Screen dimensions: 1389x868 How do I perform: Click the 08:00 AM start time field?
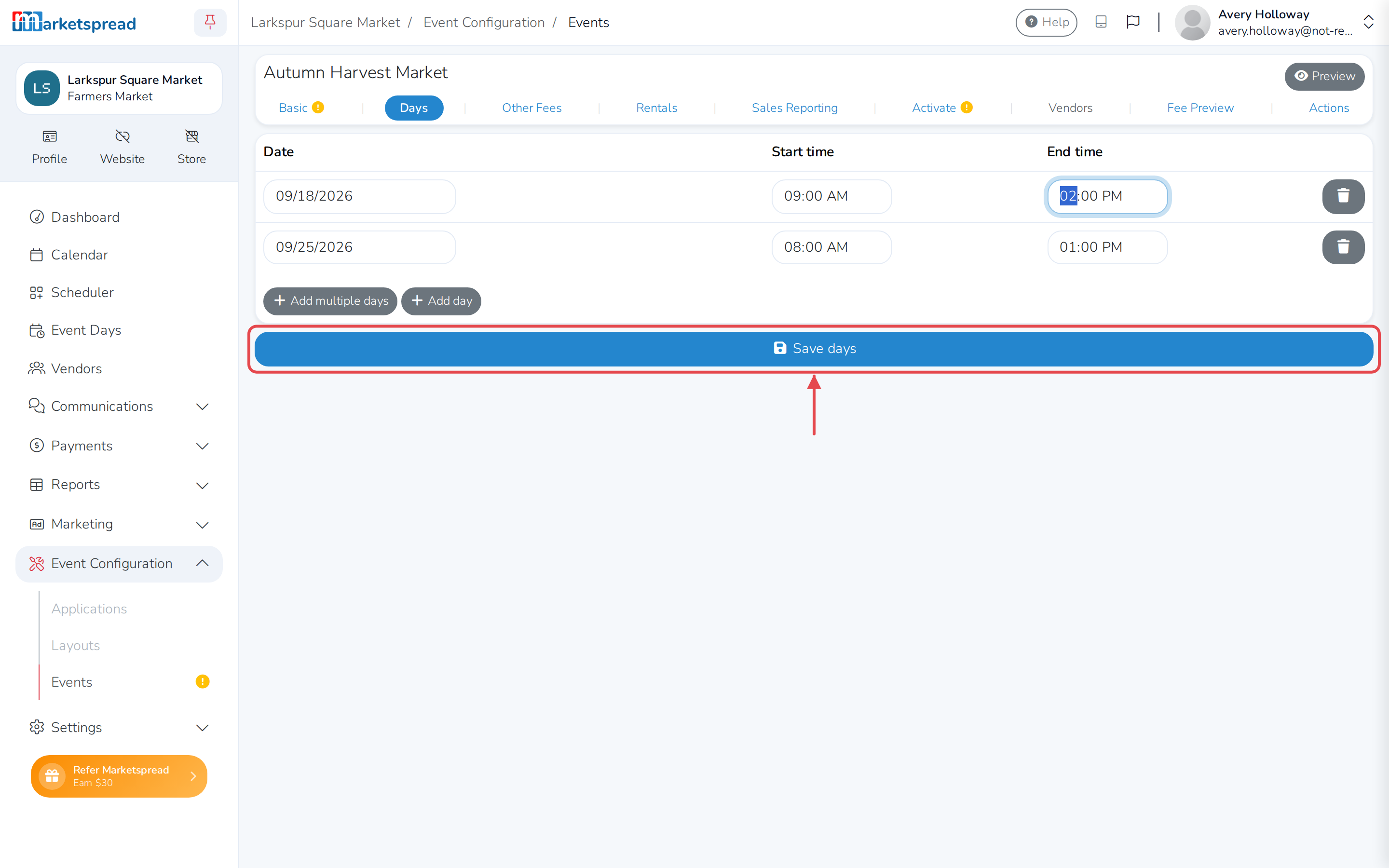[831, 247]
